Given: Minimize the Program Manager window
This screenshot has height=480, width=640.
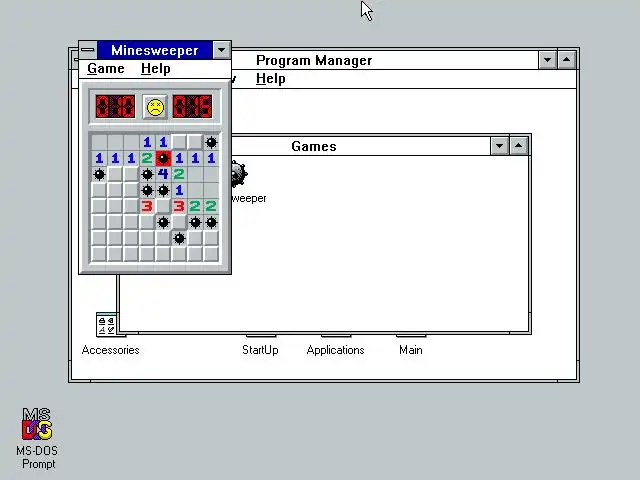Looking at the screenshot, I should tap(547, 60).
